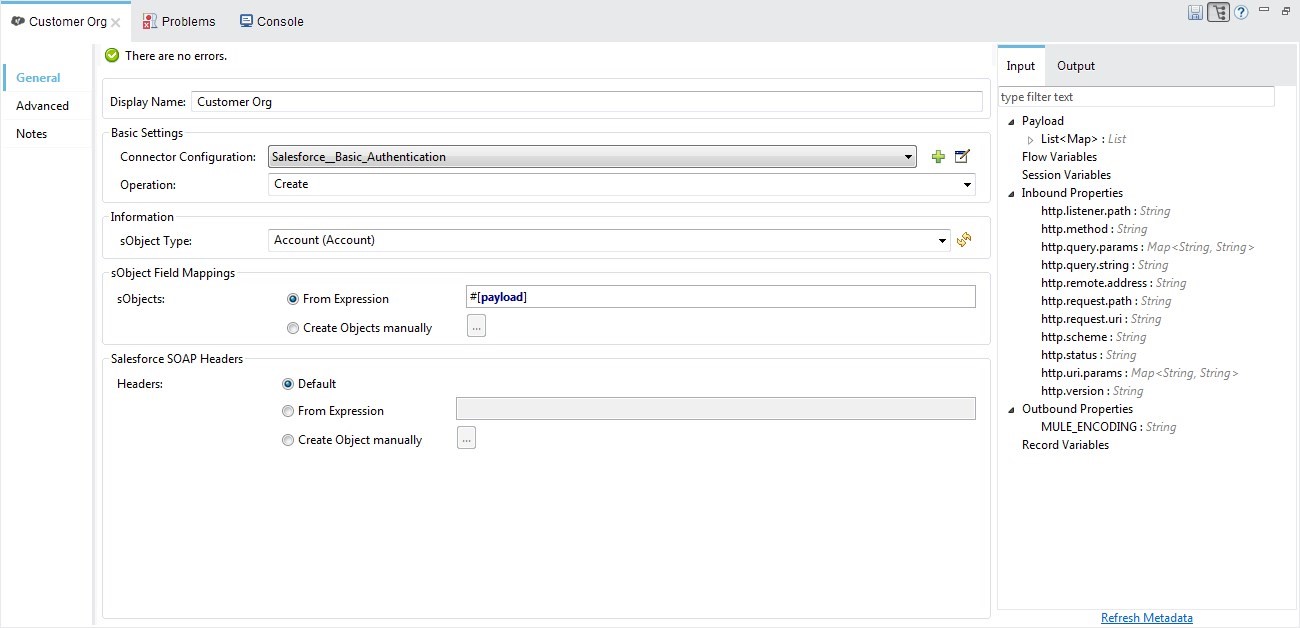Close the Customer Org tab

[x=116, y=22]
